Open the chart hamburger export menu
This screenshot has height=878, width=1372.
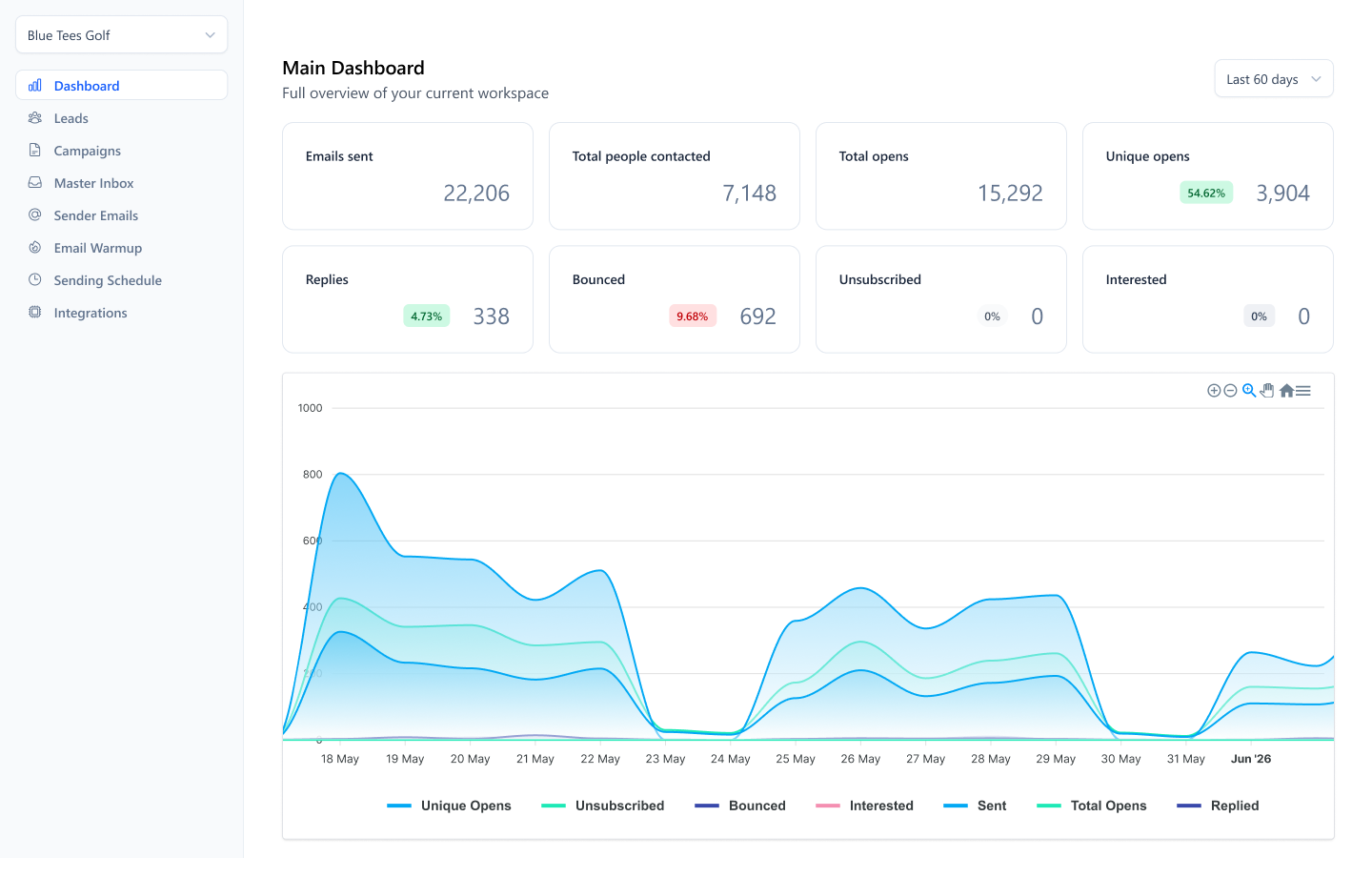pos(1303,391)
